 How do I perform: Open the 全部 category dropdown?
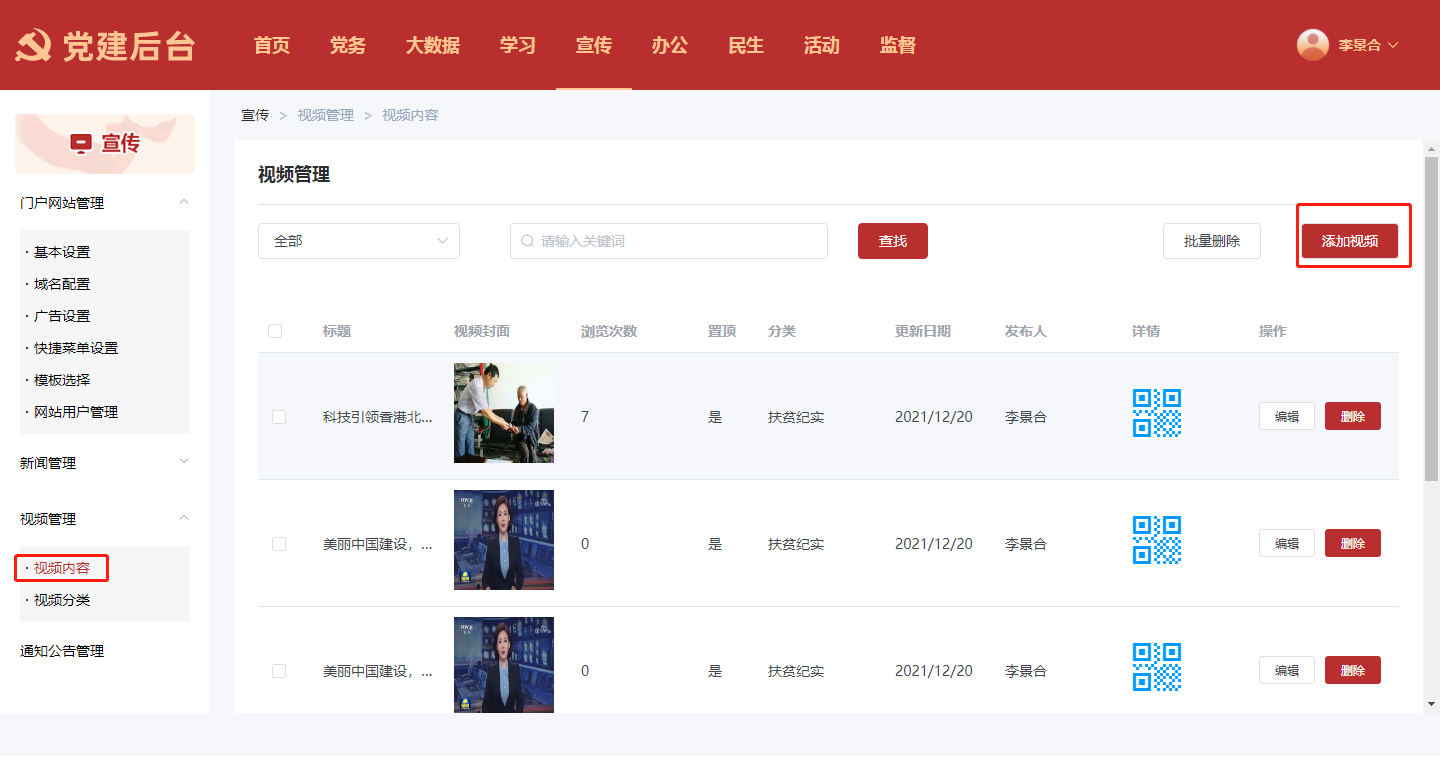point(358,241)
